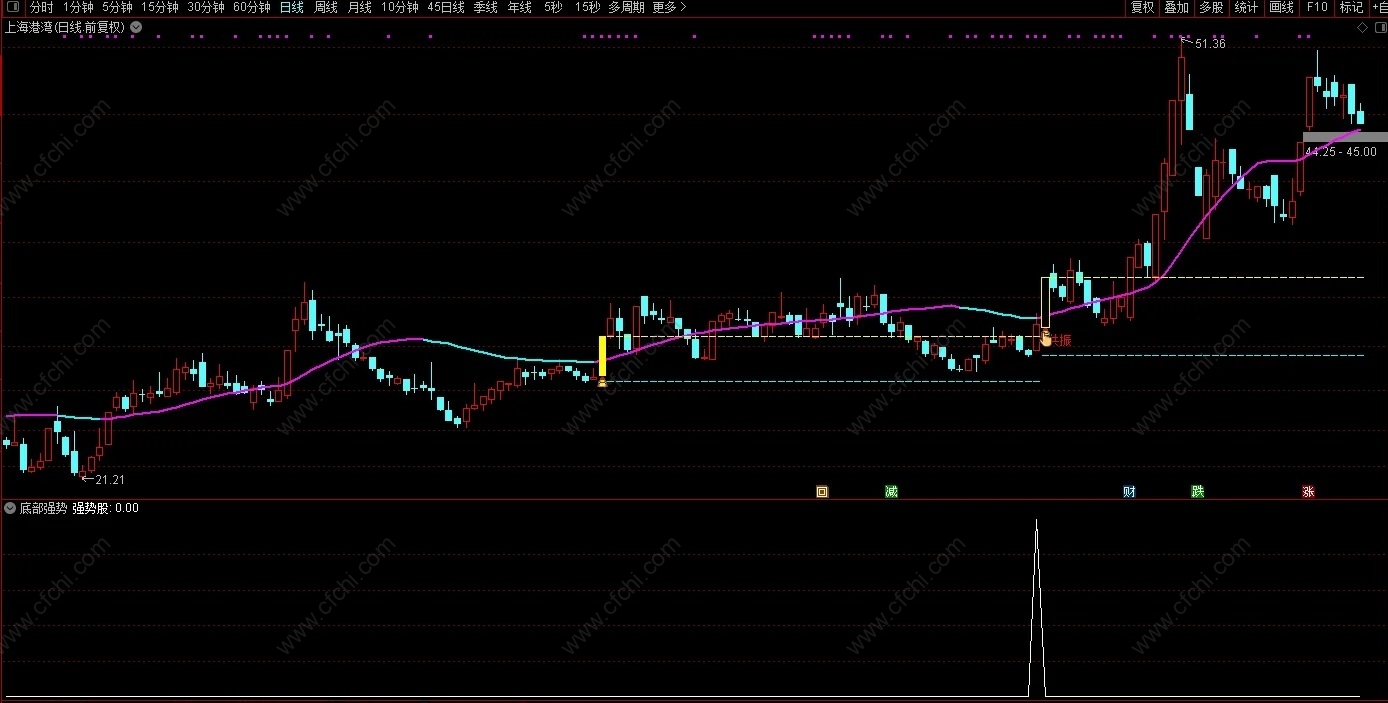This screenshot has width=1388, height=703.
Task: Open dropdown next to 上海港湾 title
Action: [136, 27]
